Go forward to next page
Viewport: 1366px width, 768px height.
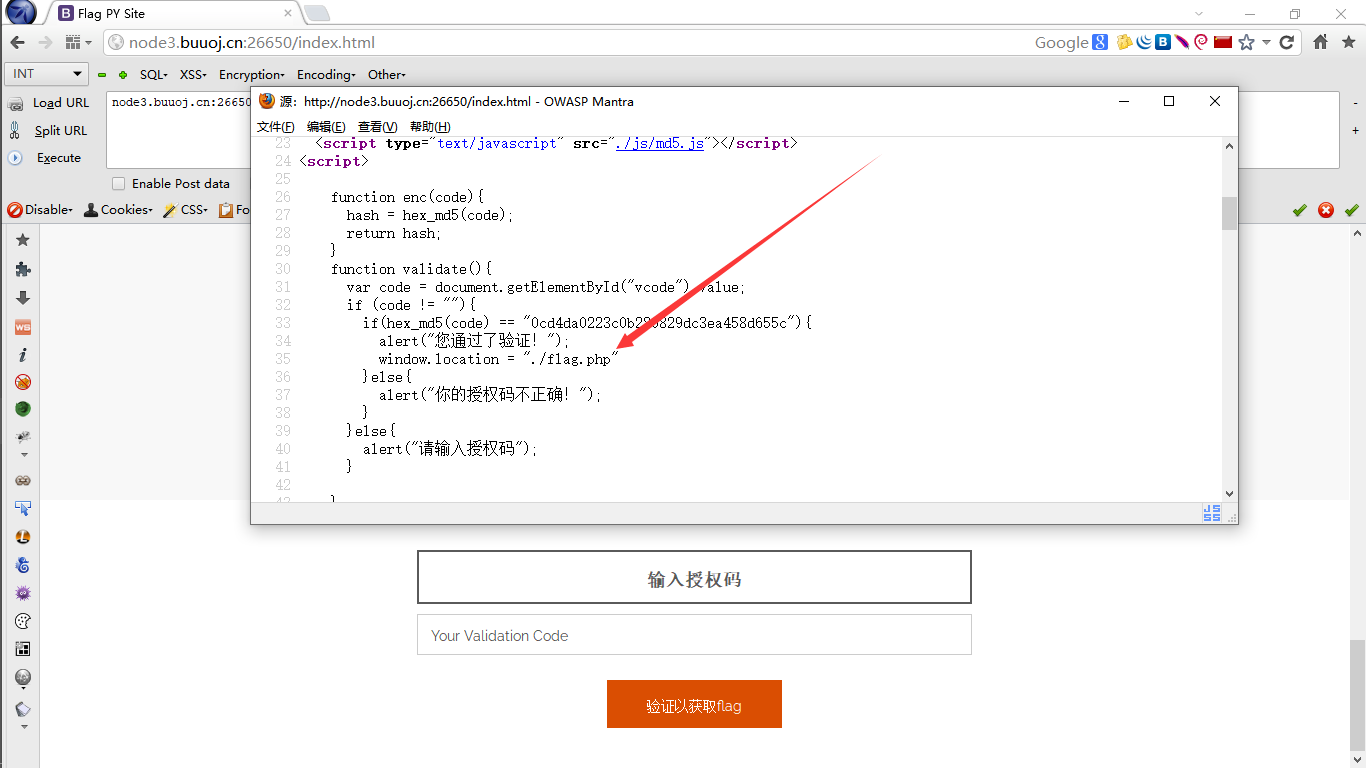(x=45, y=42)
